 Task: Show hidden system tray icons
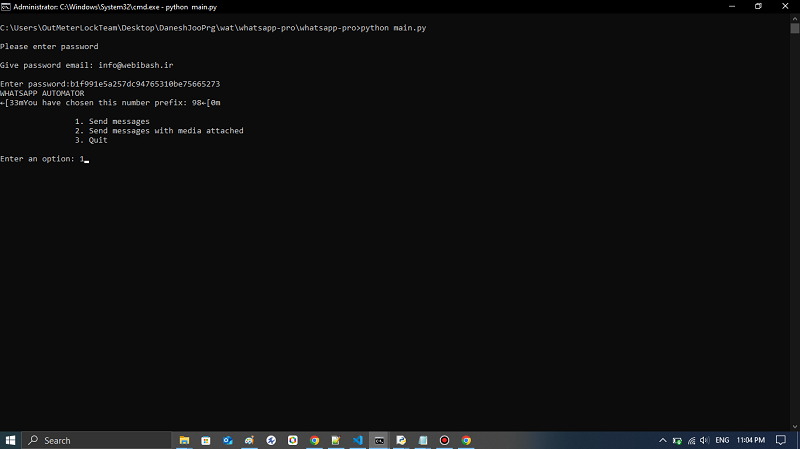662,440
